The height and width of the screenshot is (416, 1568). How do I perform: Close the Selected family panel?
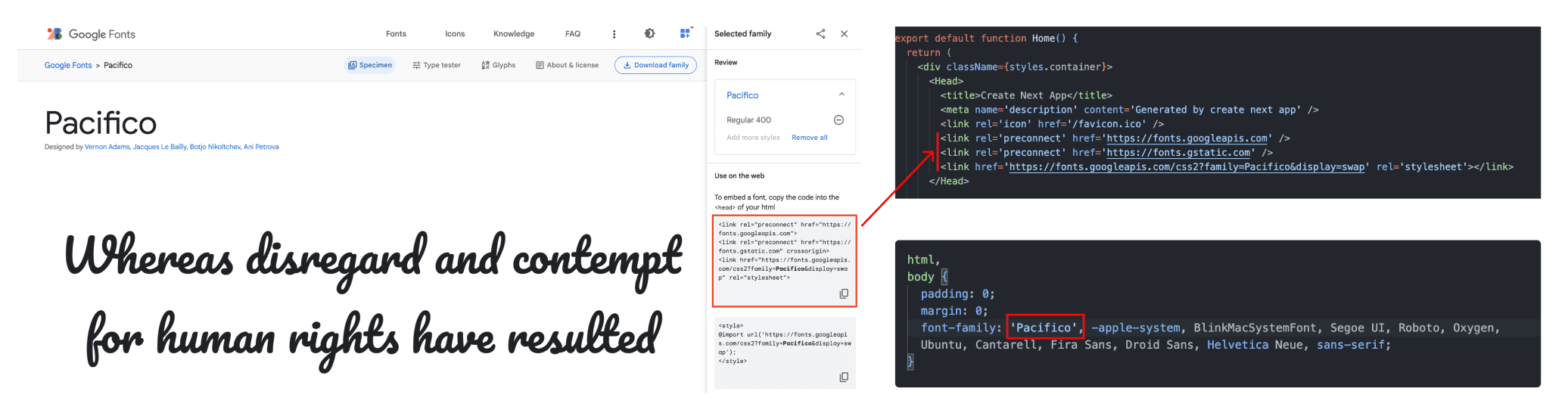[x=844, y=34]
